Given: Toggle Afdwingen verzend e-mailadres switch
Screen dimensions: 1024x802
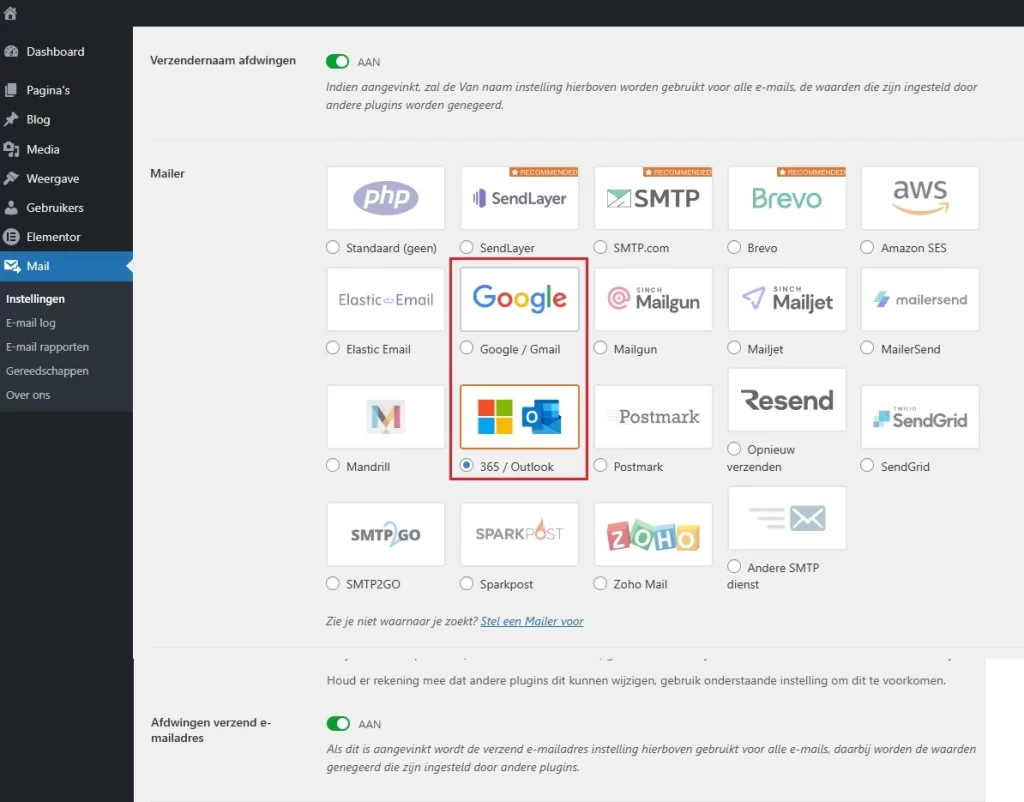Looking at the screenshot, I should [x=338, y=724].
